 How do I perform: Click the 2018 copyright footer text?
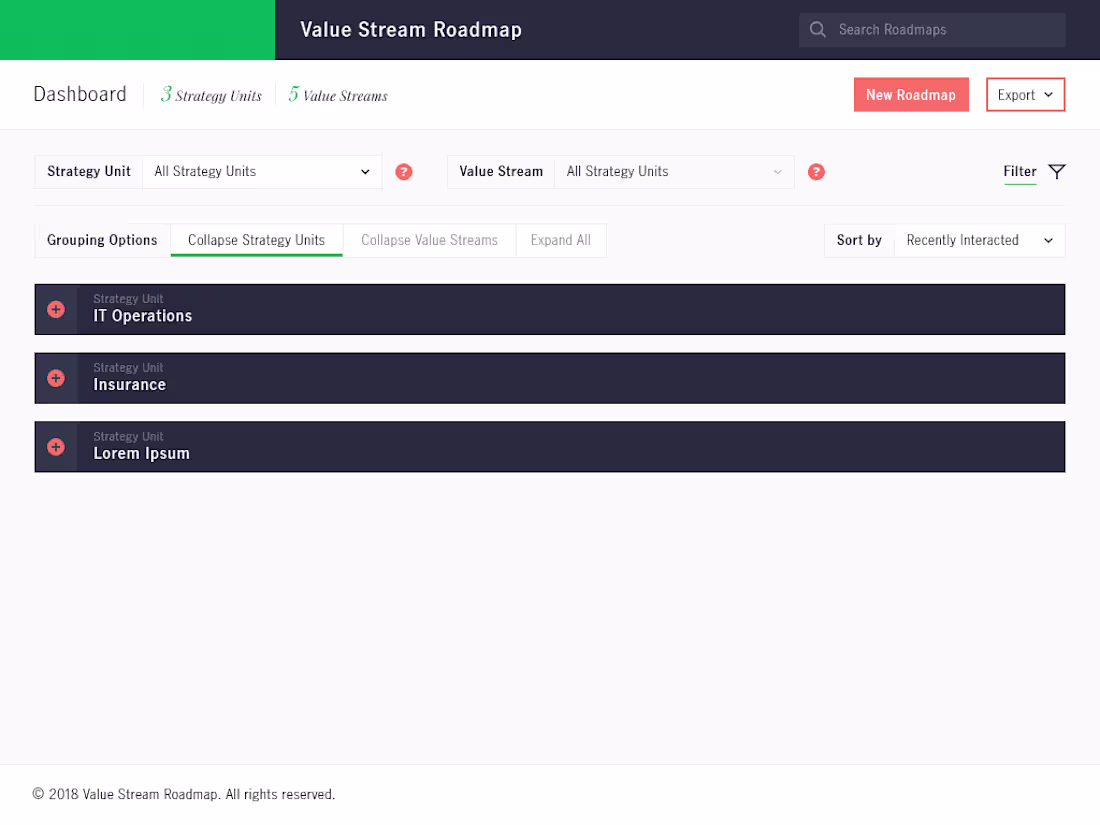pyautogui.click(x=184, y=794)
